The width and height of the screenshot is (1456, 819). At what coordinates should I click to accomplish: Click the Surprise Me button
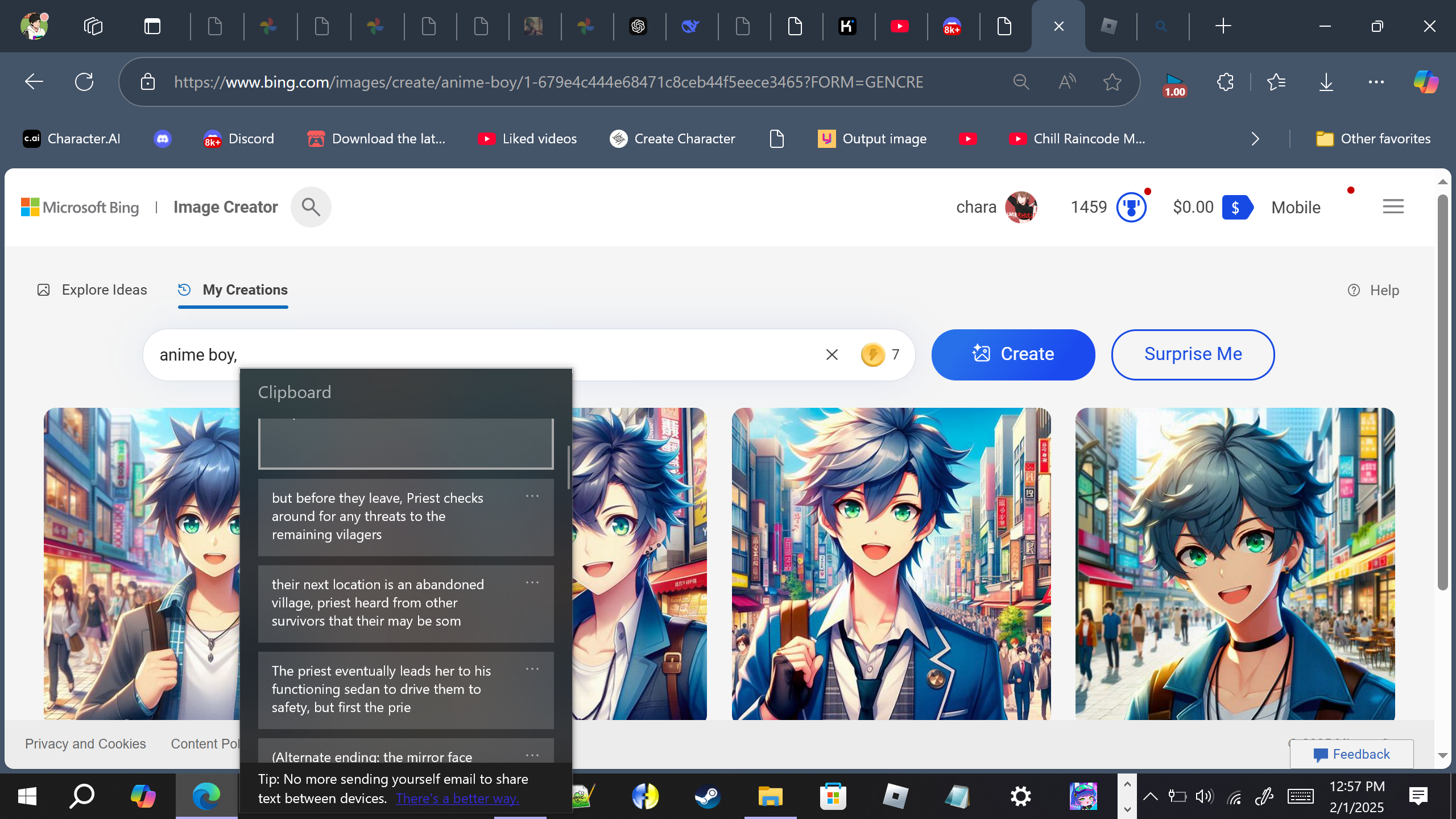tap(1193, 354)
